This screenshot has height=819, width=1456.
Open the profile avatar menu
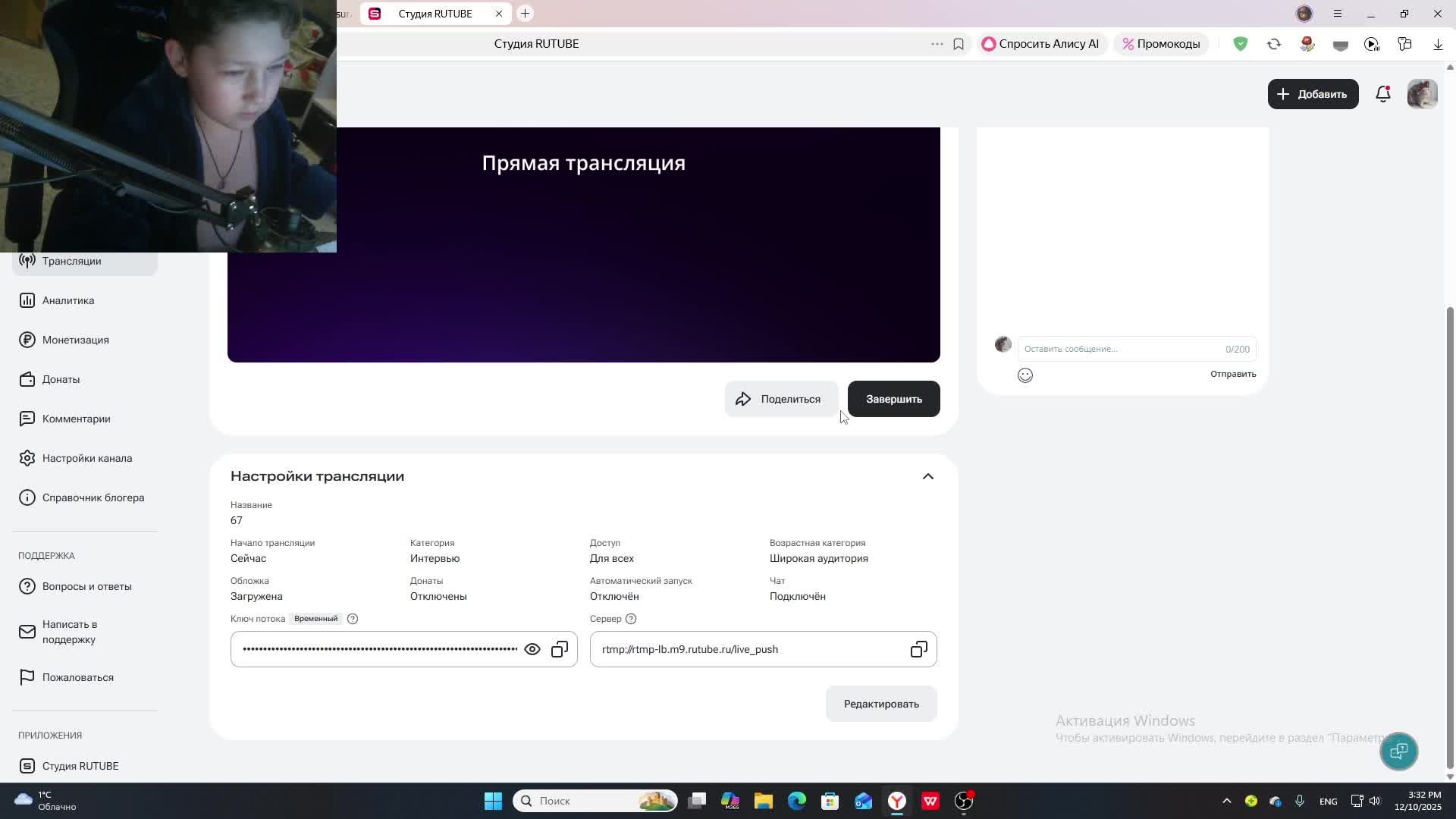pyautogui.click(x=1422, y=94)
